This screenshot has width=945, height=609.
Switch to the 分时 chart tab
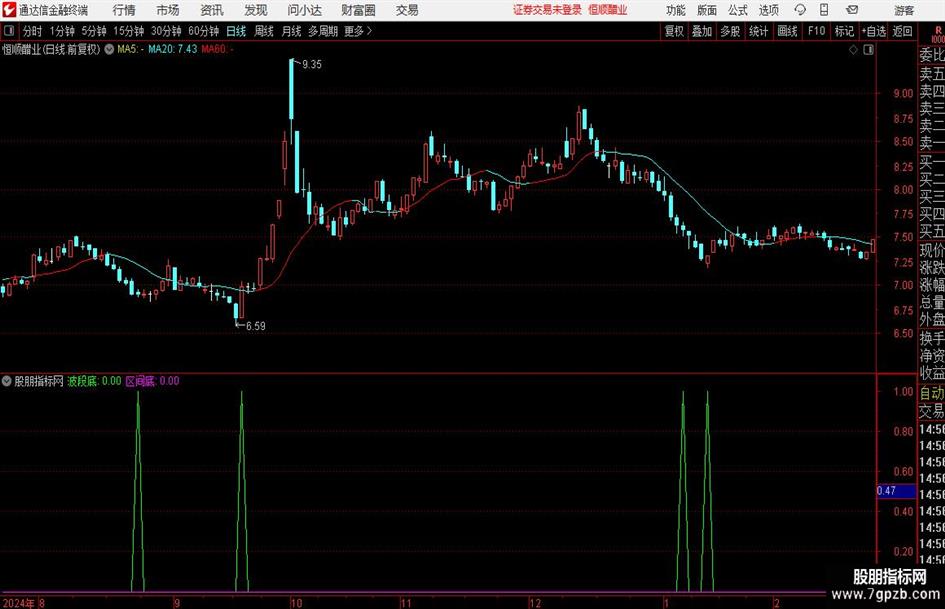click(x=32, y=31)
